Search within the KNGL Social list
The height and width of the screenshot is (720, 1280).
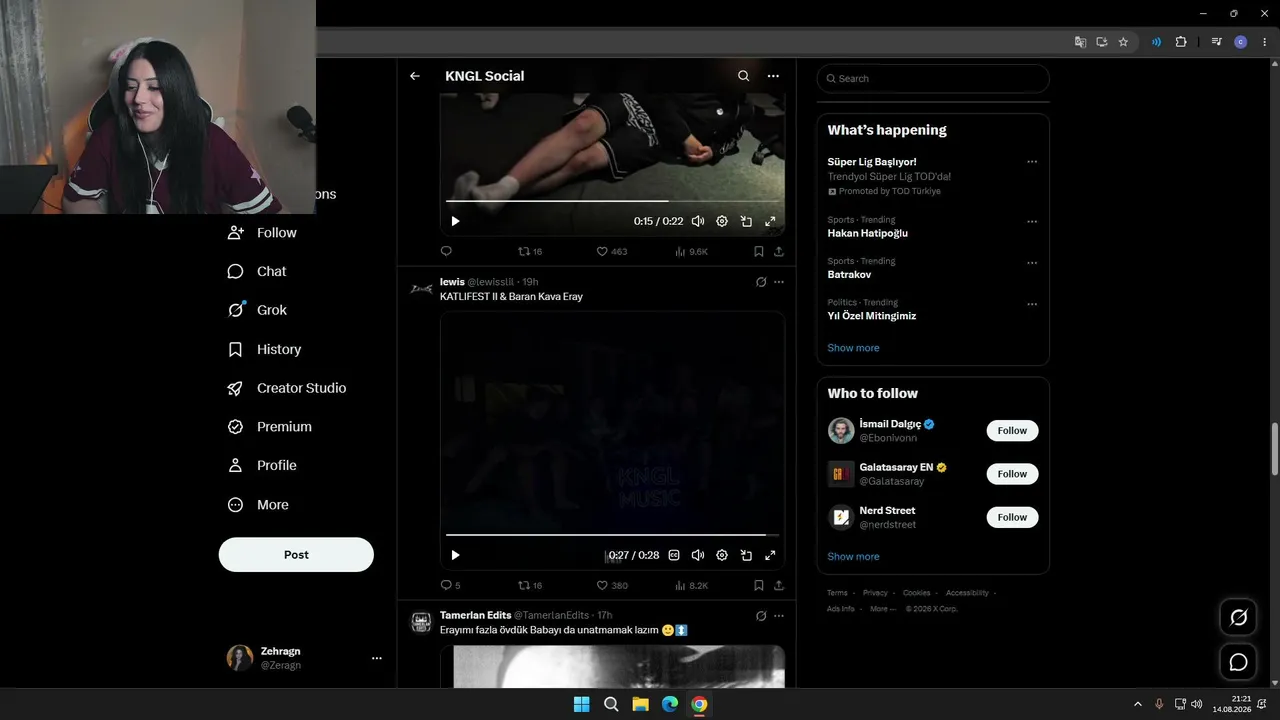click(743, 76)
